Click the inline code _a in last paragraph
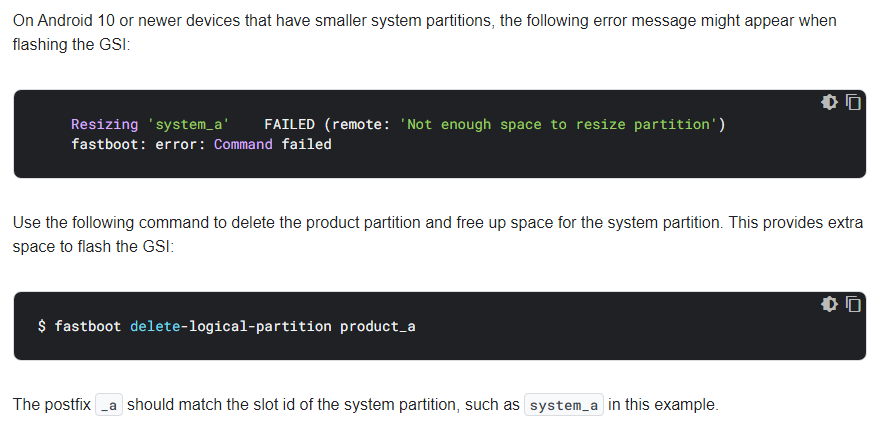 coord(109,405)
